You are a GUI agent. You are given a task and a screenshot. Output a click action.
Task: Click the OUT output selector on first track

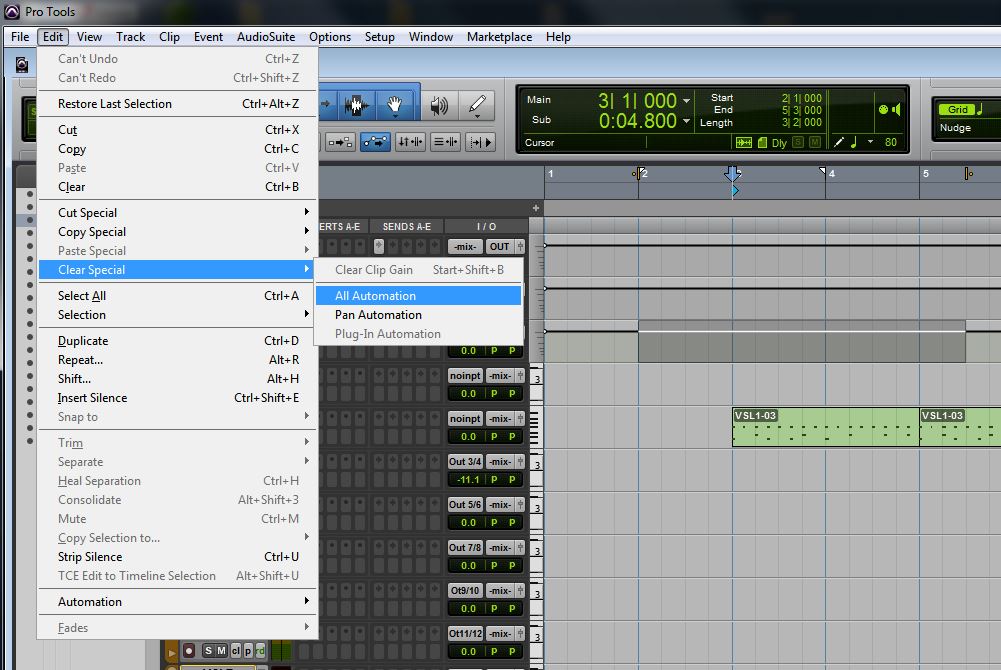coord(499,246)
